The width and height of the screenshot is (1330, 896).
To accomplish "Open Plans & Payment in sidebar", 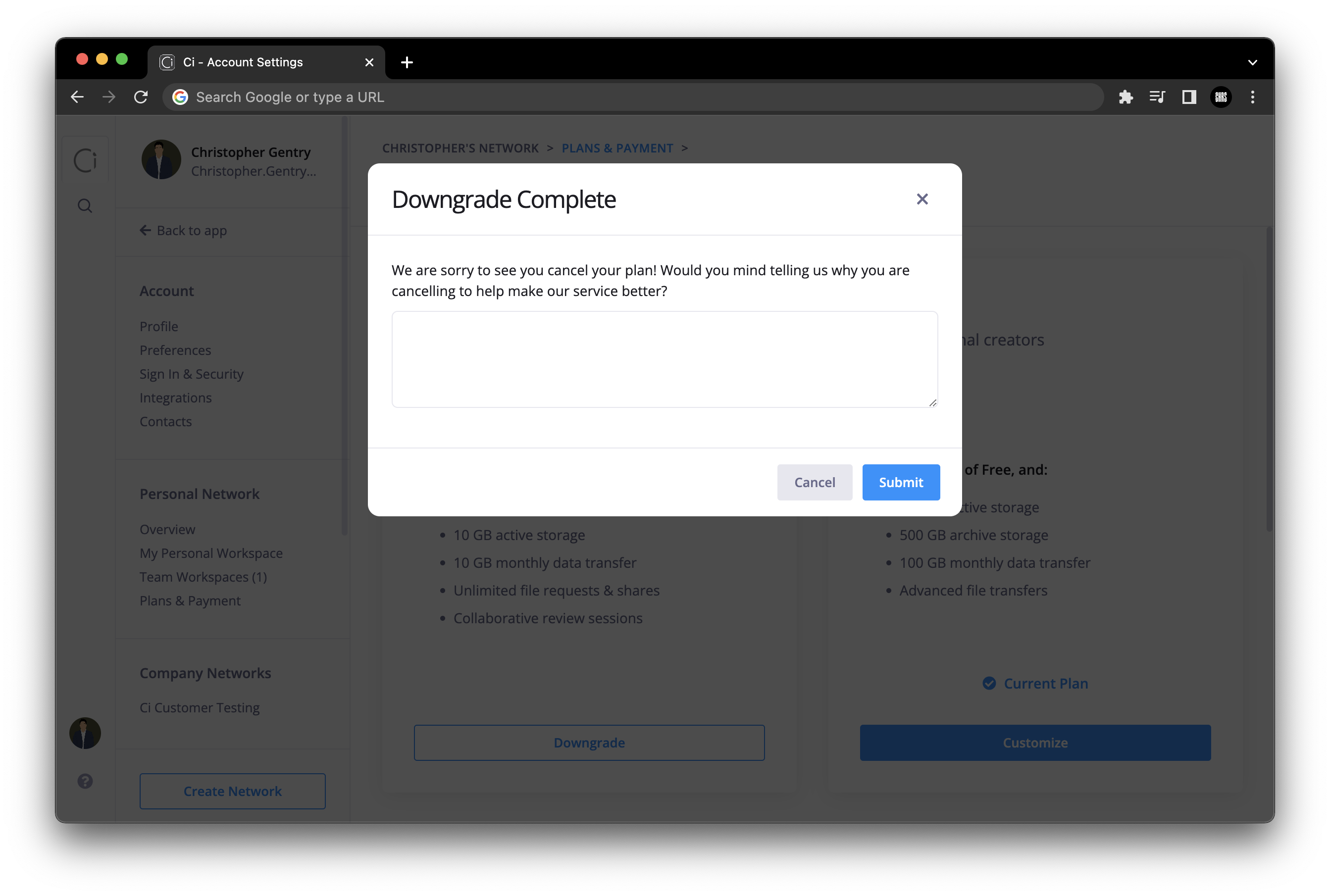I will tap(190, 601).
